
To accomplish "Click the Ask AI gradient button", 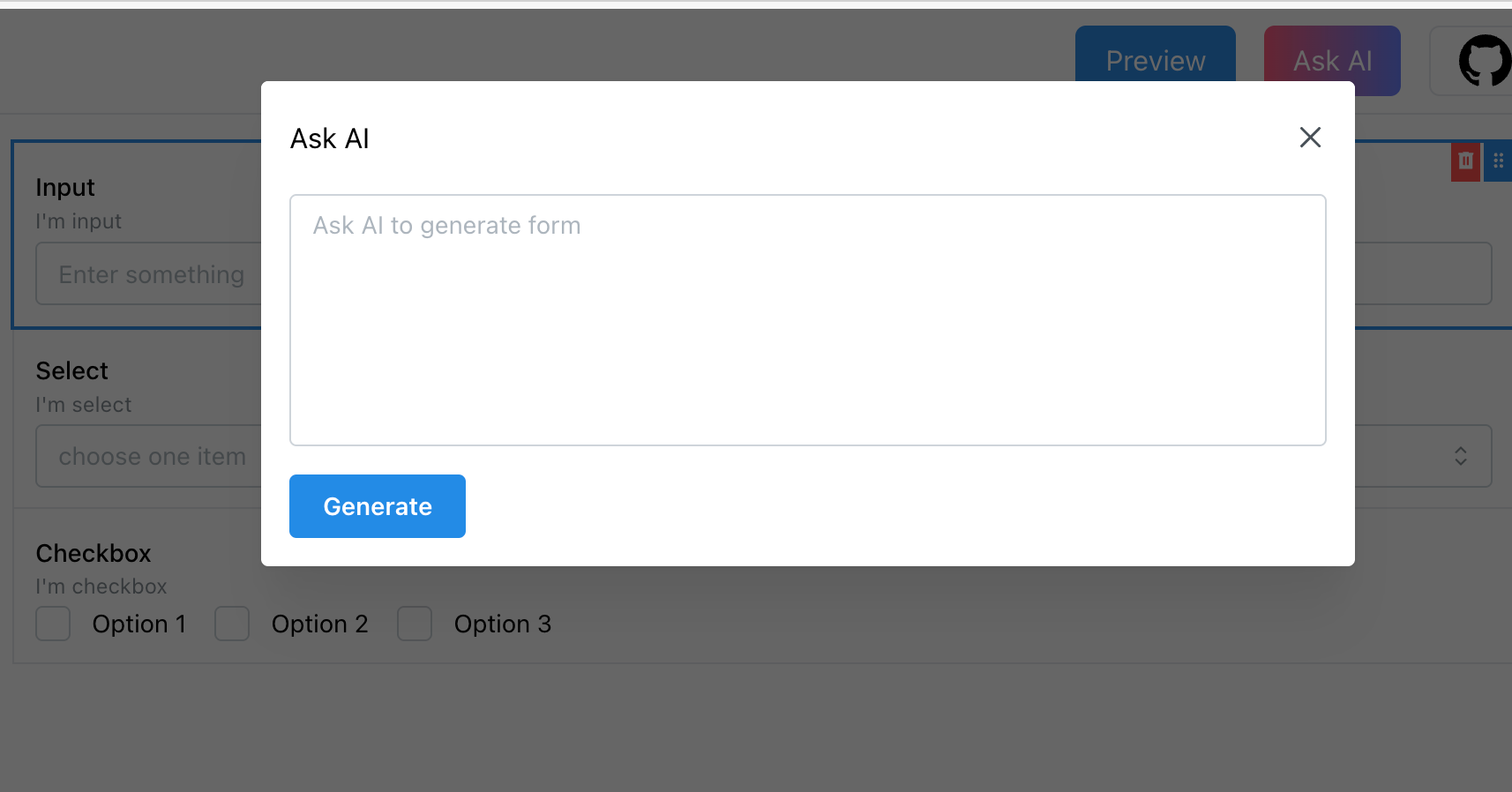I will (1332, 55).
